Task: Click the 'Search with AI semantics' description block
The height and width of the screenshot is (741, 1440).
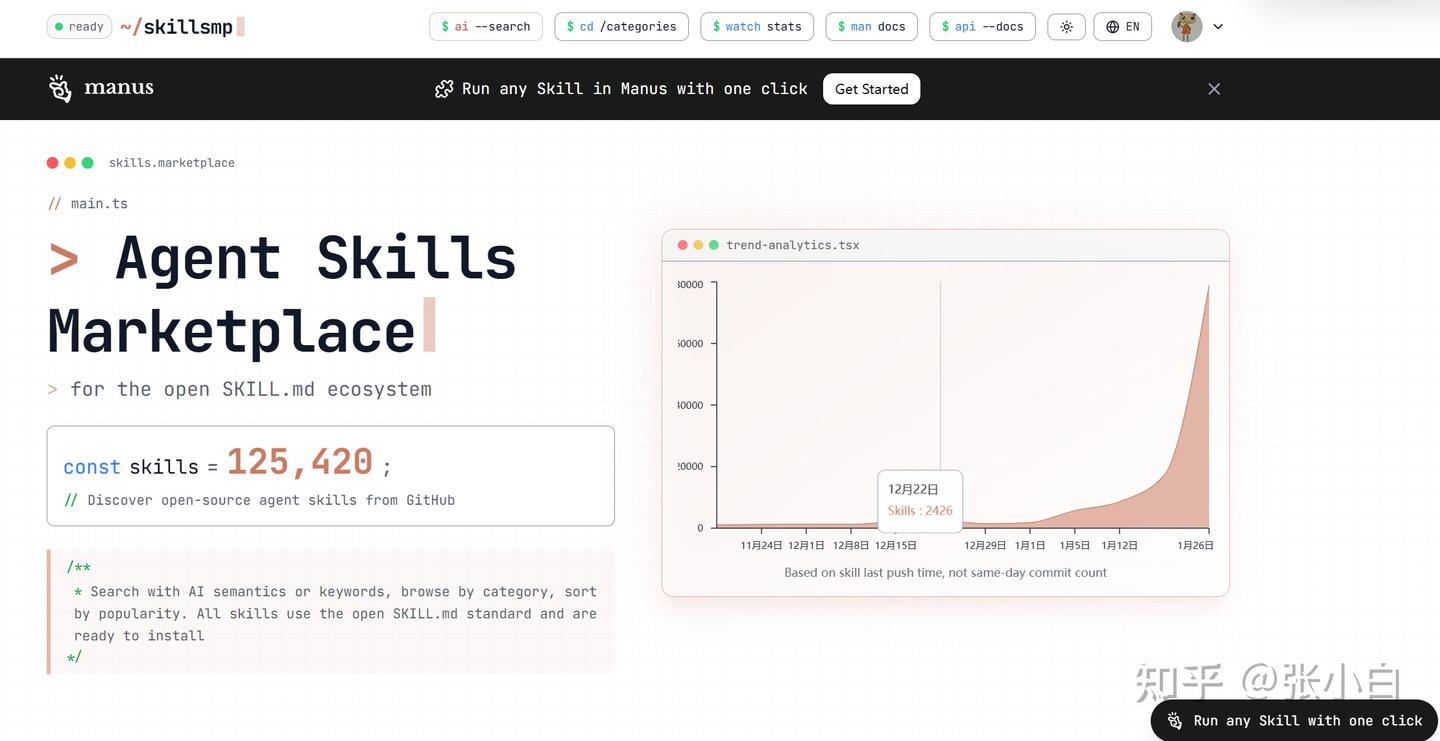Action: pos(331,612)
